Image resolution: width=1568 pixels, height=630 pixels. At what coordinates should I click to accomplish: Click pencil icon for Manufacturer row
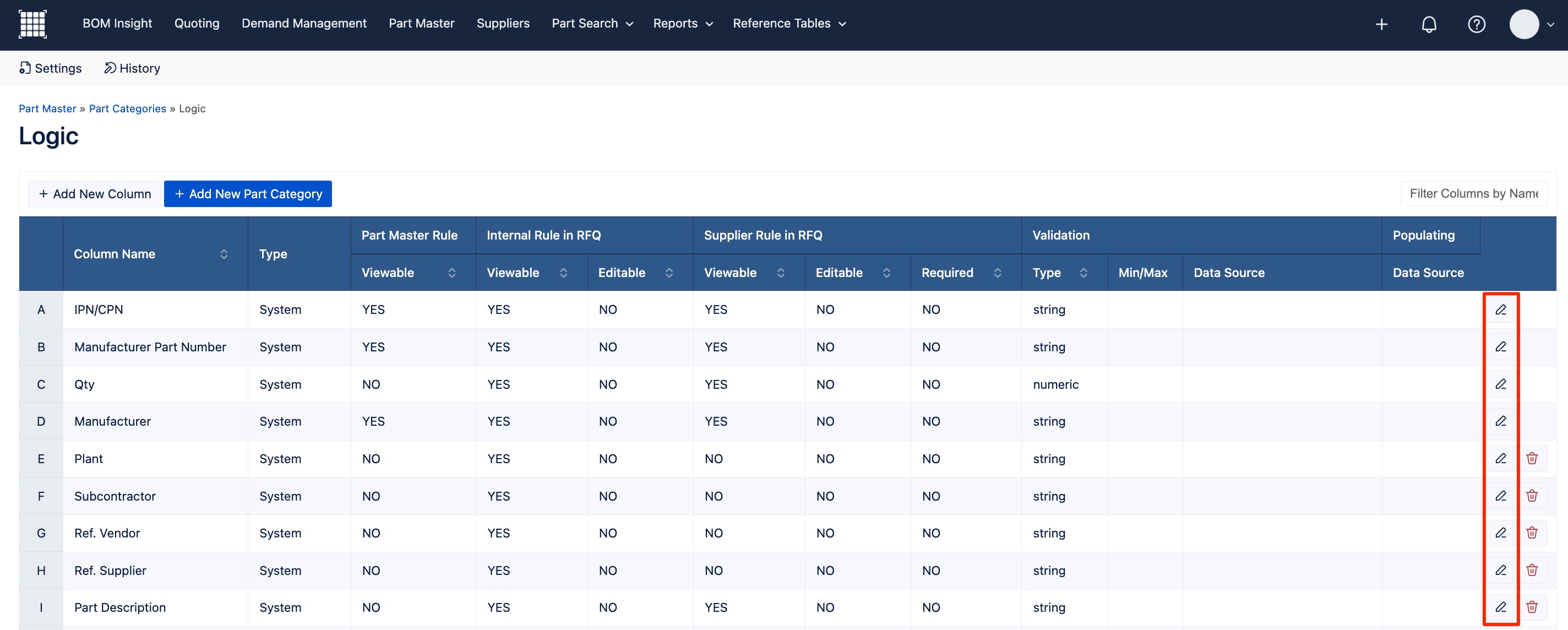click(1500, 421)
